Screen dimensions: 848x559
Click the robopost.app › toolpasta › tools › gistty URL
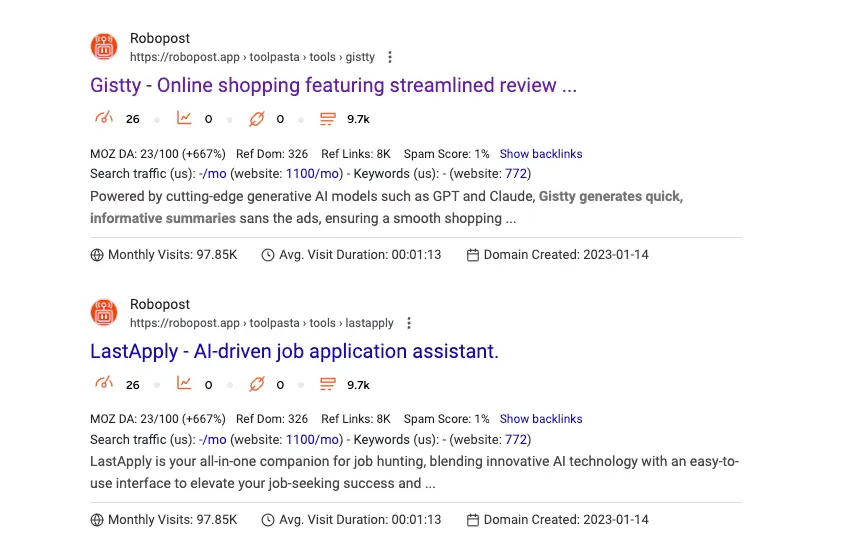(252, 57)
